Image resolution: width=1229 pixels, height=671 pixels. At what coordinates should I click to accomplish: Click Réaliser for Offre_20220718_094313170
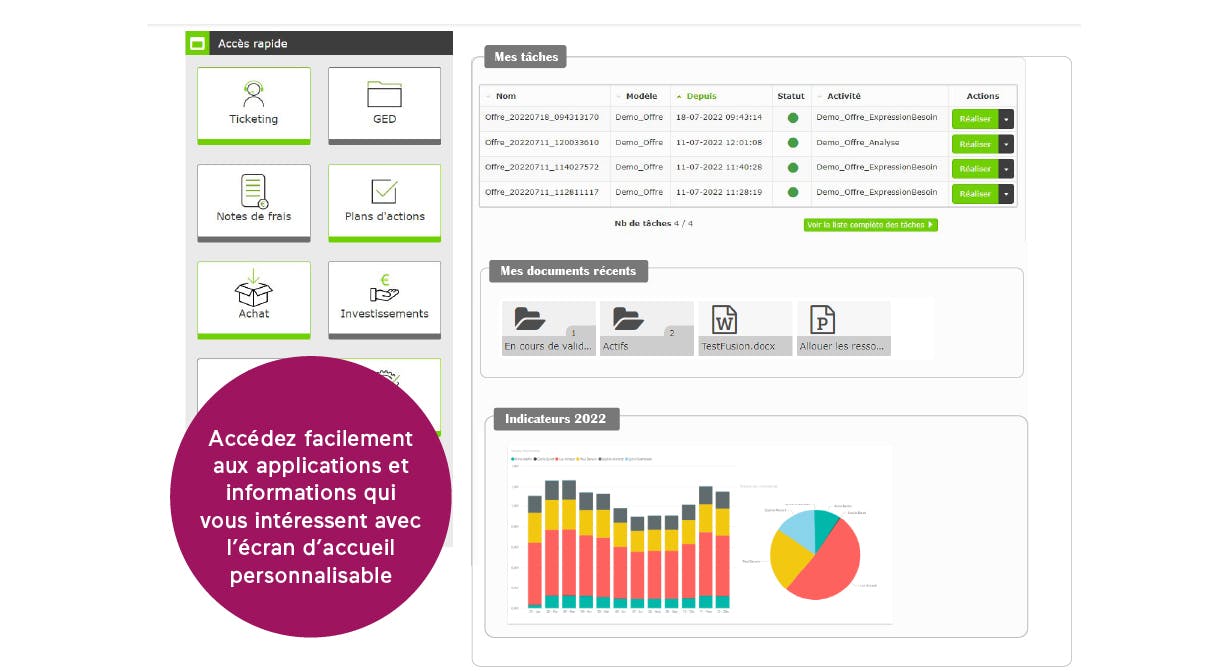tap(975, 118)
